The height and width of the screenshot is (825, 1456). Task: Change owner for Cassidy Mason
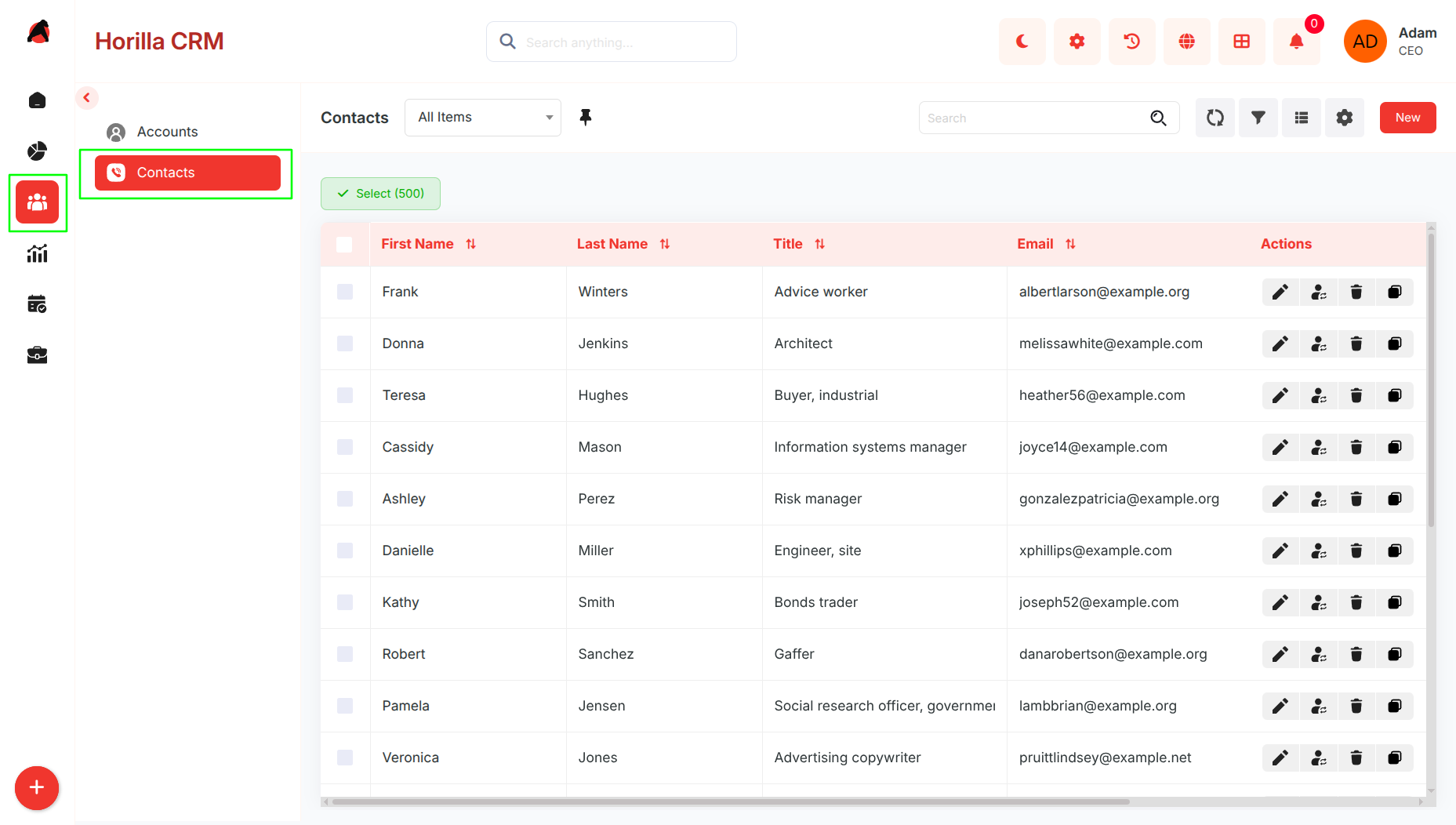coord(1319,447)
